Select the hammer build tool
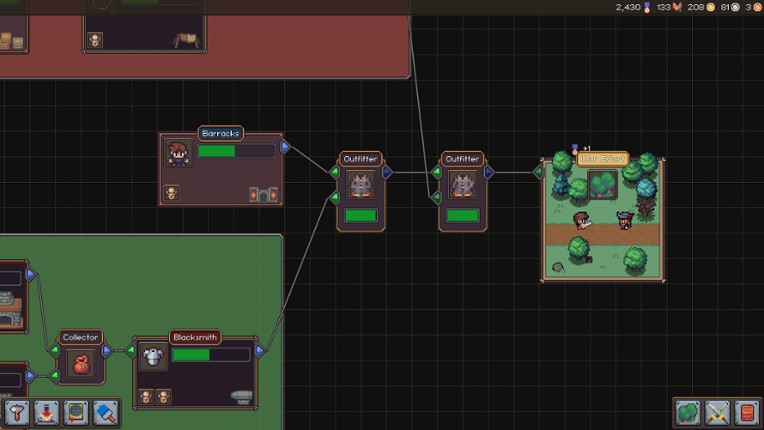The width and height of the screenshot is (764, 430). click(17, 411)
